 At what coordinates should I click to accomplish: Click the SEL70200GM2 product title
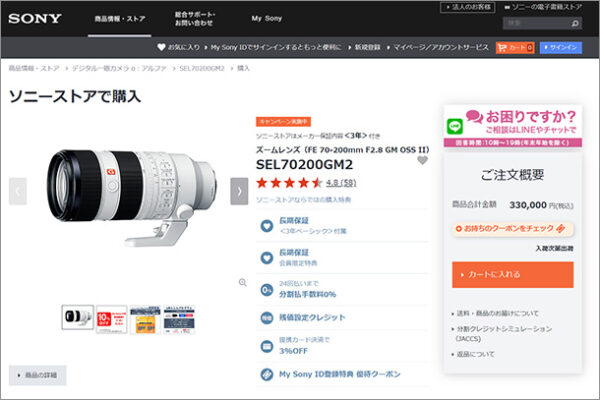(305, 165)
